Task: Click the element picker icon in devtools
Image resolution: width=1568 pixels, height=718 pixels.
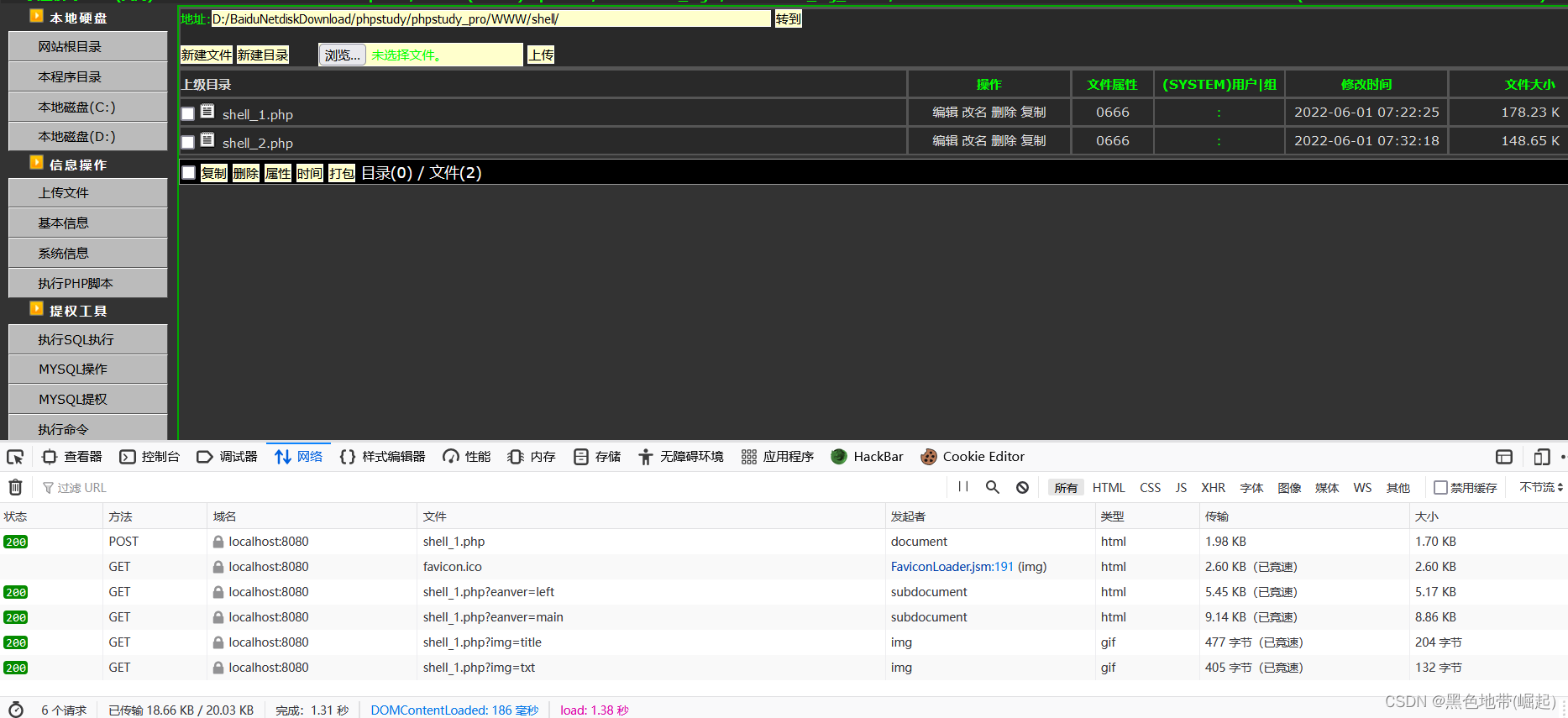Action: (x=15, y=457)
